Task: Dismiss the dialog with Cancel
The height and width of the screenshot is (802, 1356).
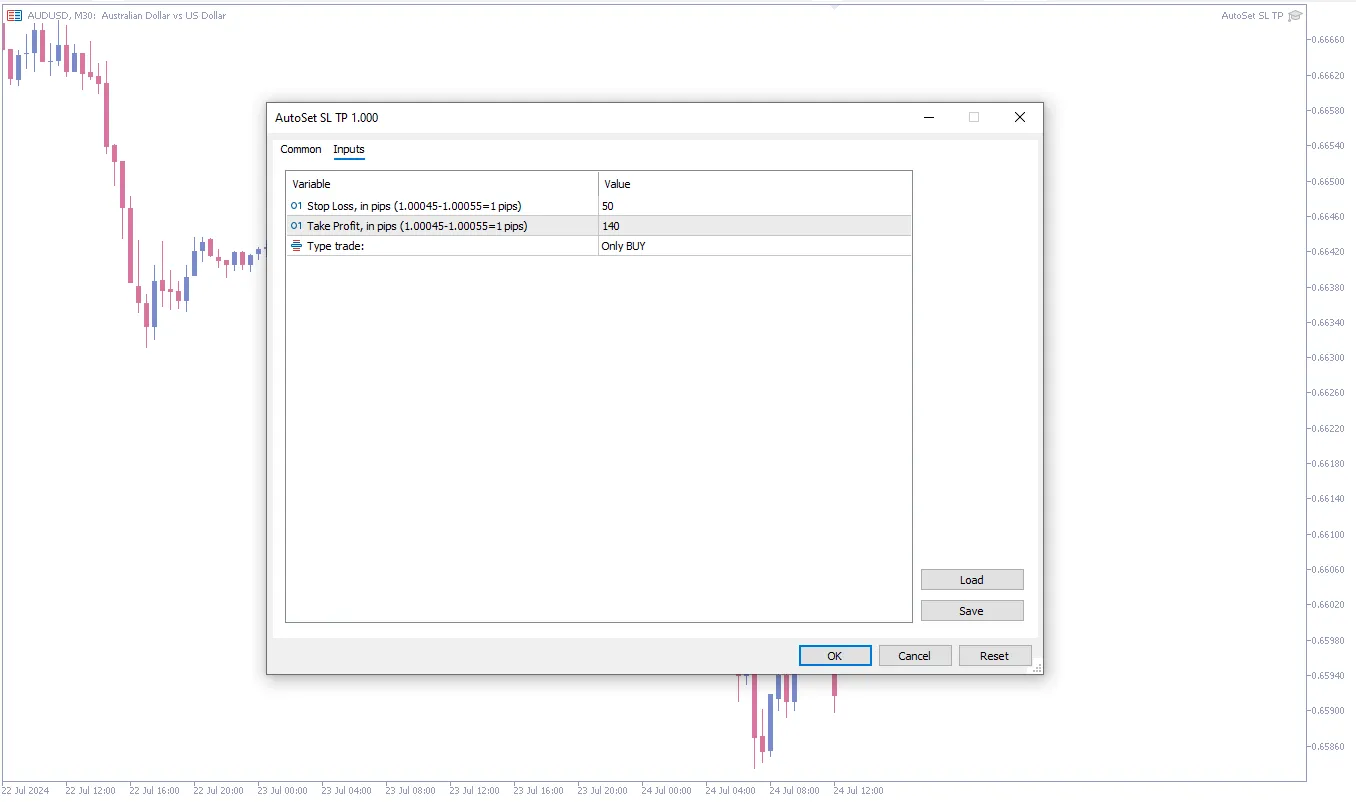Action: click(x=915, y=656)
